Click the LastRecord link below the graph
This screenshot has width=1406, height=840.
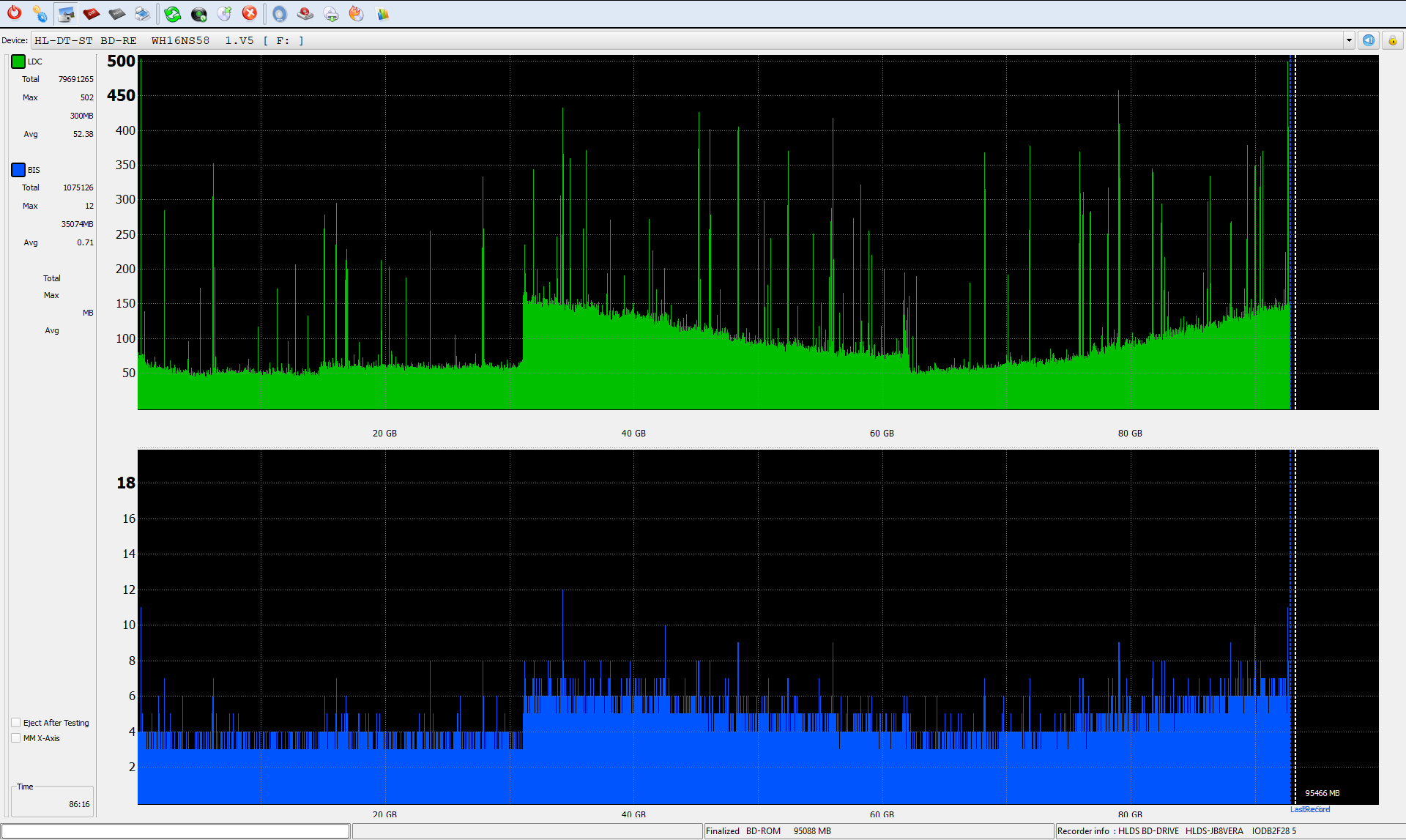tap(1310, 809)
